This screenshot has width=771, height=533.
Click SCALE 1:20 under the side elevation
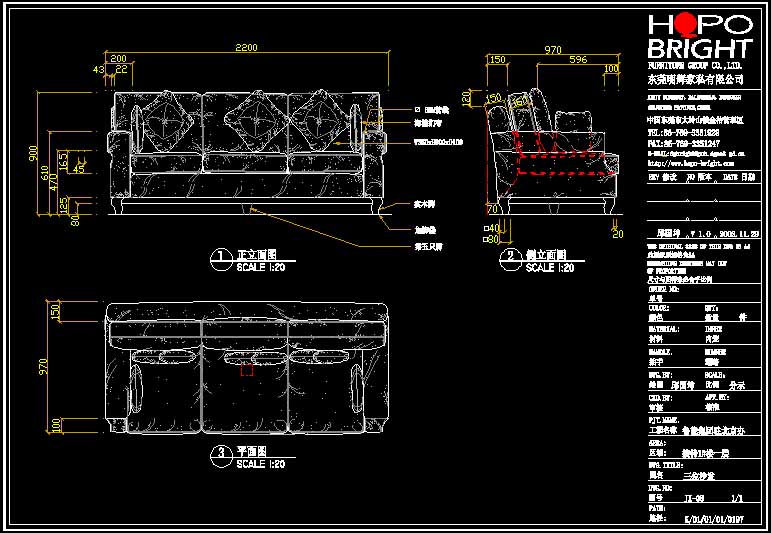pos(550,267)
